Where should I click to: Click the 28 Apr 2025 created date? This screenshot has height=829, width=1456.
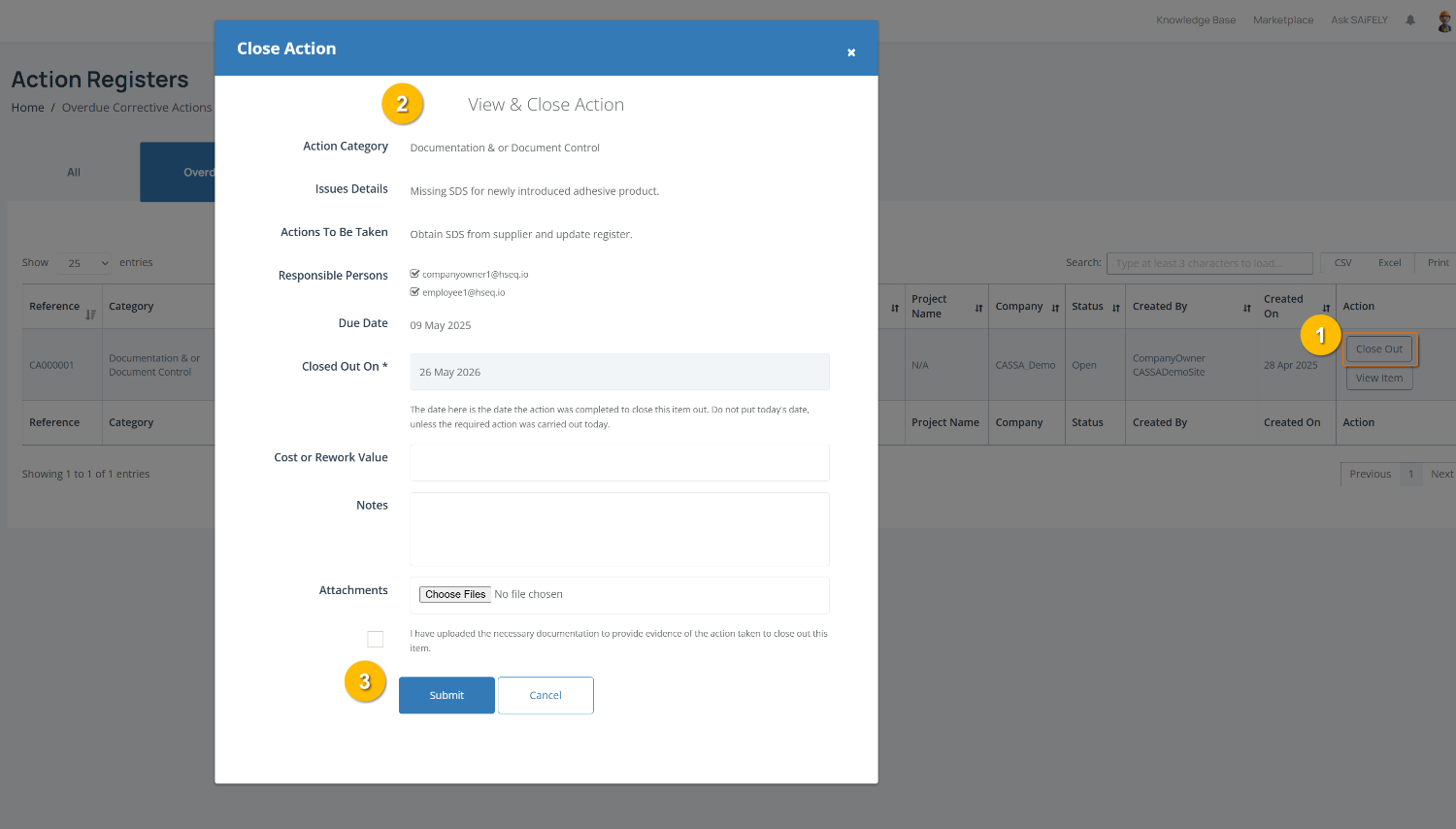pos(1290,366)
